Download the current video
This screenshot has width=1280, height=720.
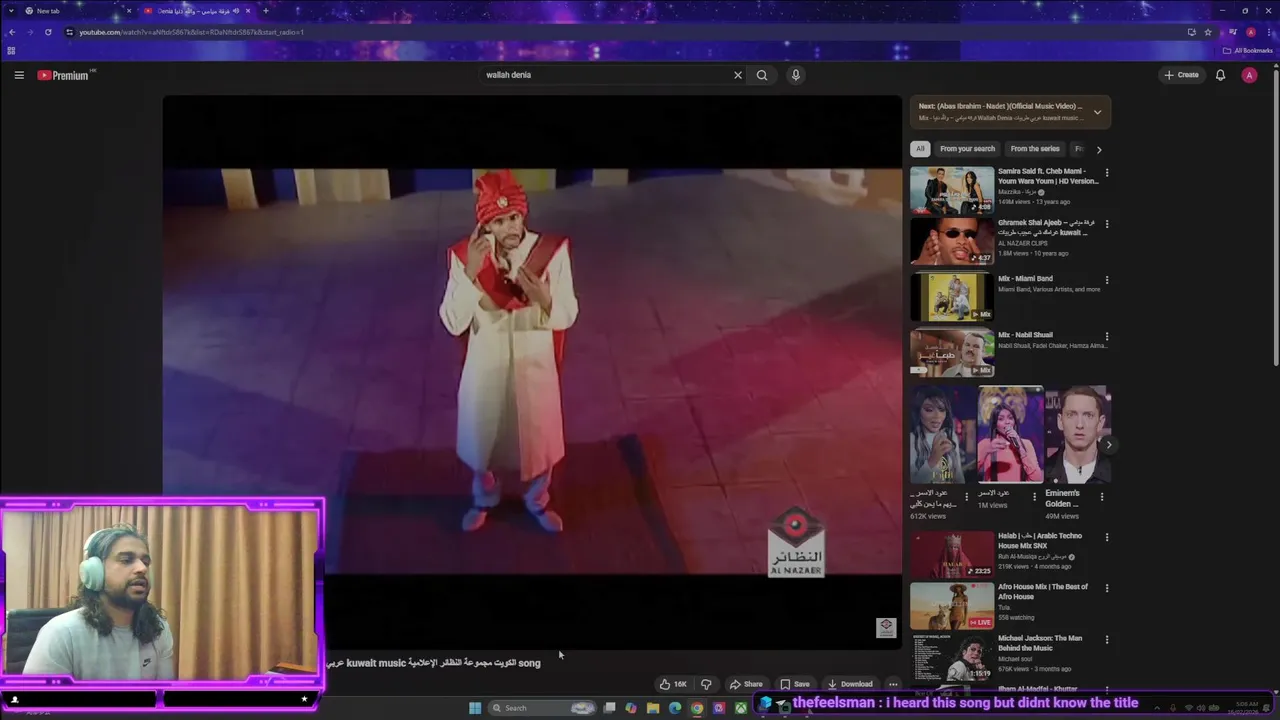(x=850, y=684)
